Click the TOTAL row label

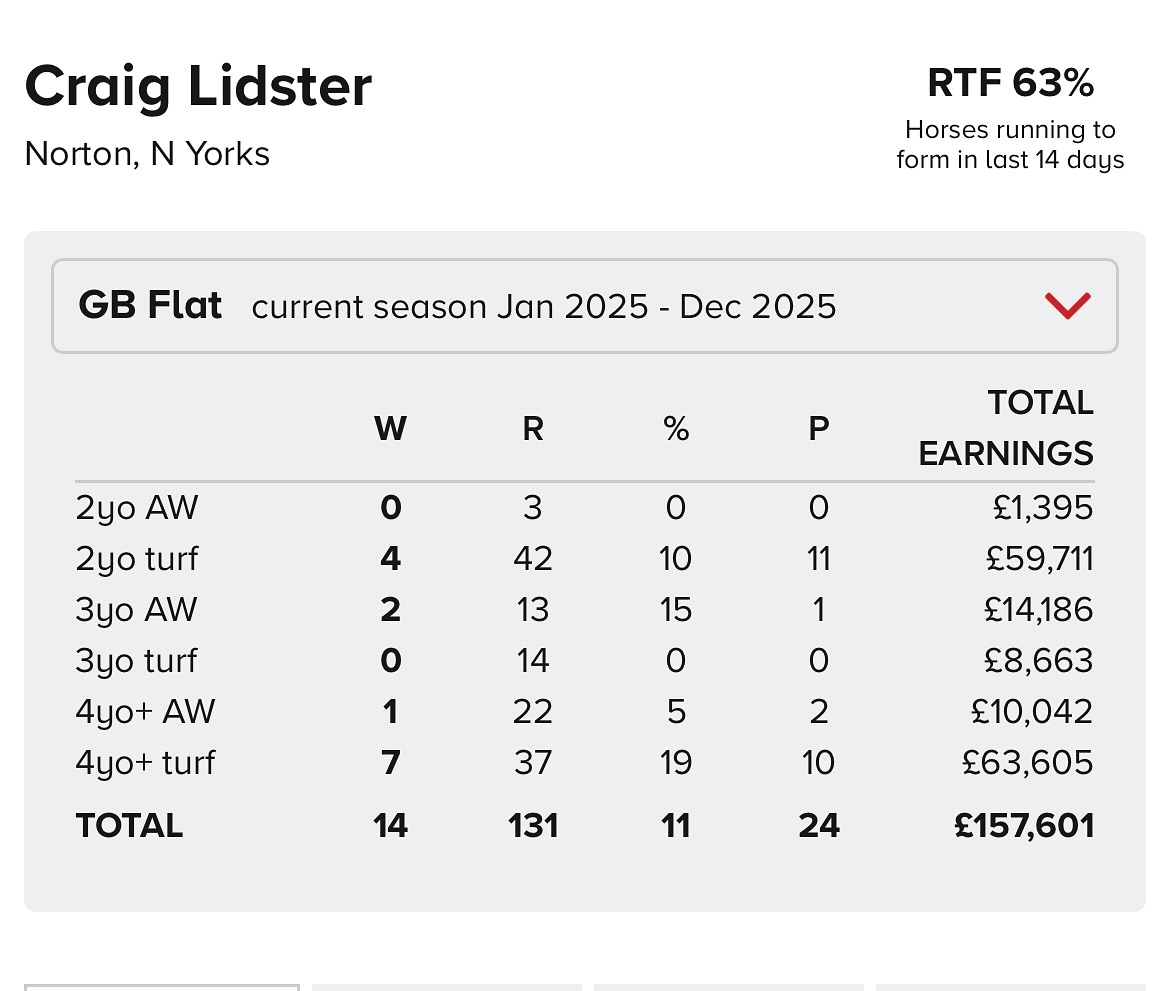pos(129,826)
